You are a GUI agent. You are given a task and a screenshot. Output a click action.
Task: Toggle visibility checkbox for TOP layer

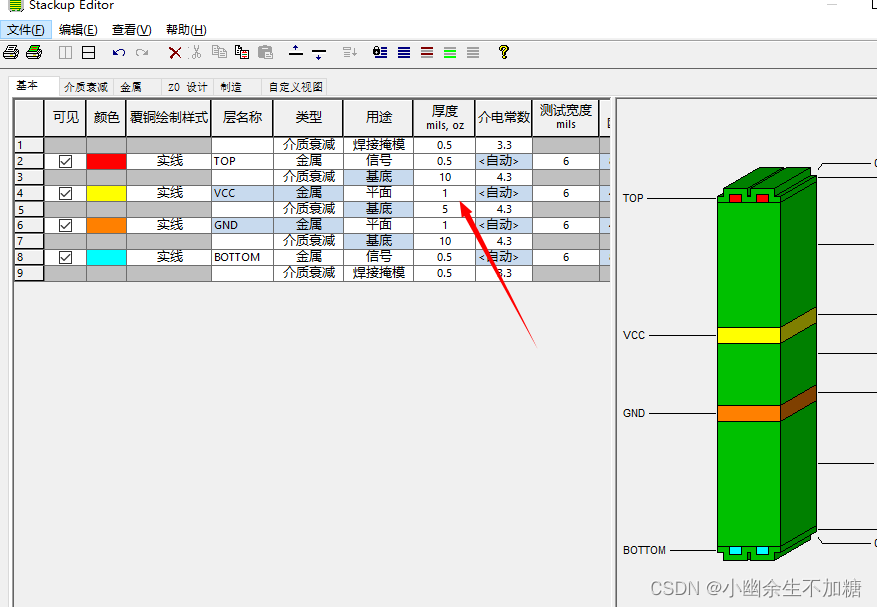click(65, 162)
